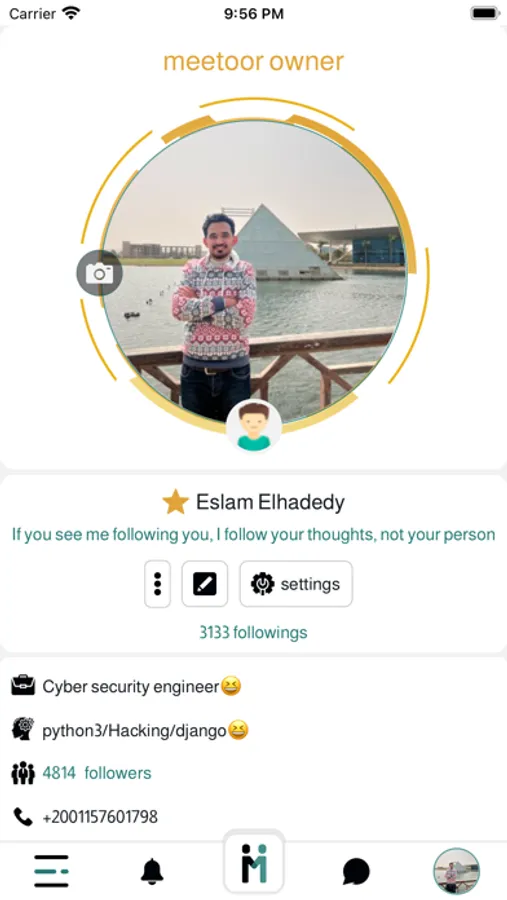507x900 pixels.
Task: Tap the Wi-Fi icon in status bar
Action: pyautogui.click(x=71, y=13)
